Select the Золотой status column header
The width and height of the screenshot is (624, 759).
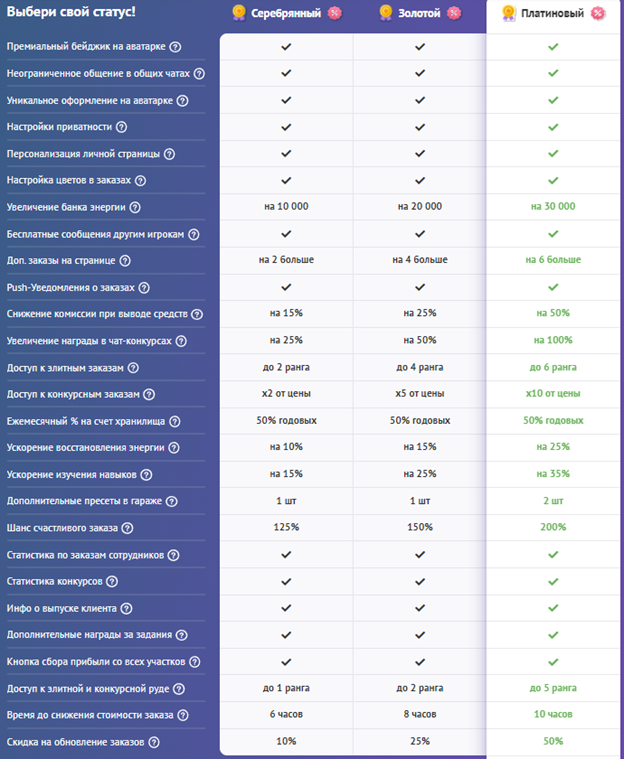(x=420, y=14)
